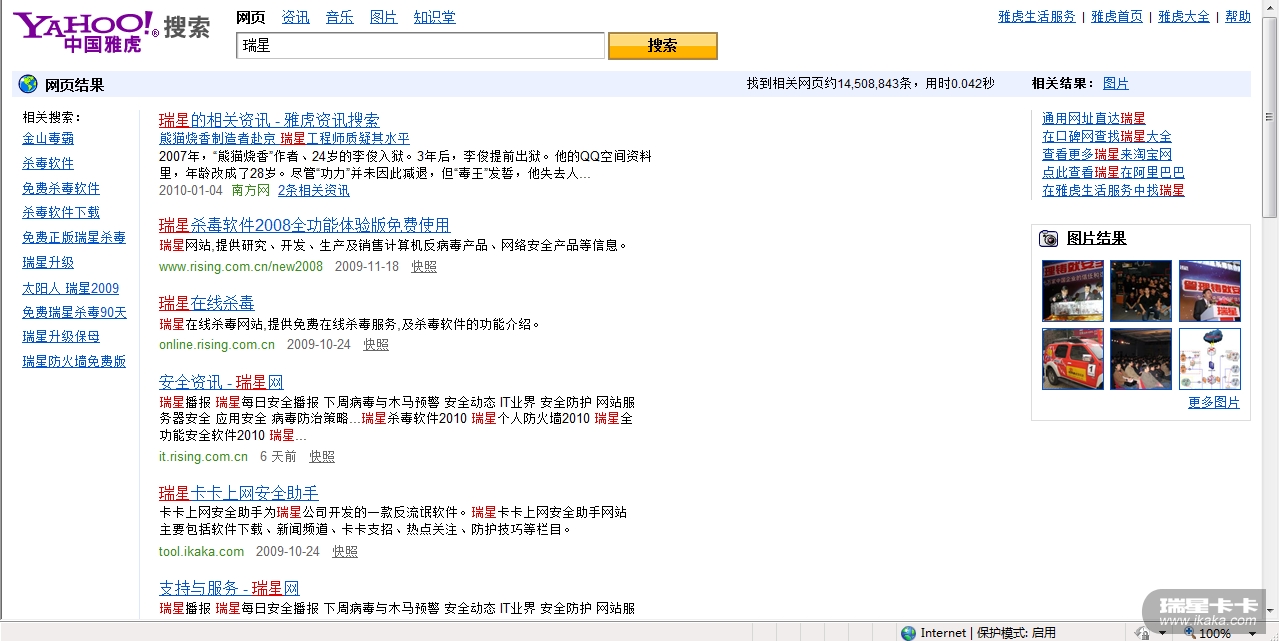The height and width of the screenshot is (641, 1279).
Task: Select related search 免费瑞星杀毒90天
Action: coord(75,313)
